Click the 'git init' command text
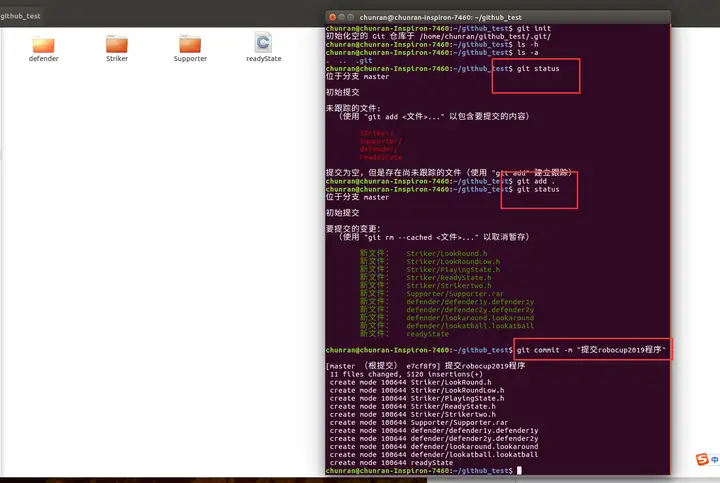 pos(534,28)
